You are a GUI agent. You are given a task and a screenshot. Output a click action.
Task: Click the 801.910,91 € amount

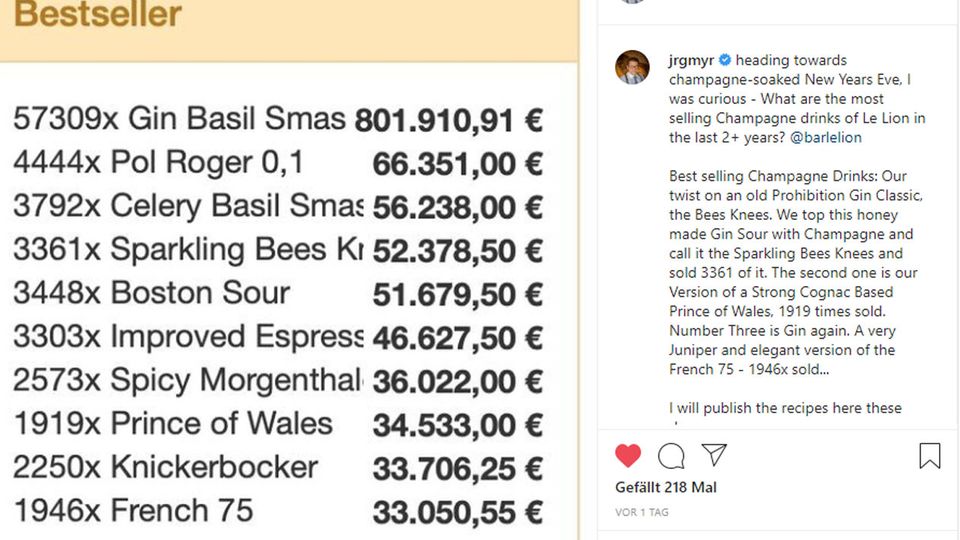tap(448, 121)
